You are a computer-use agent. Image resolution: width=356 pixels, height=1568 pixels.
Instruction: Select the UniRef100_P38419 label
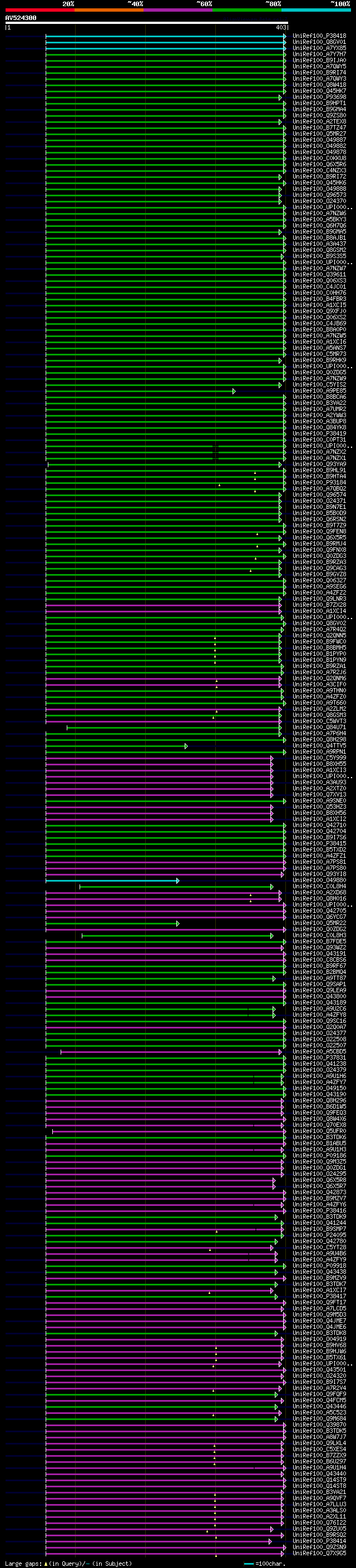[x=319, y=434]
